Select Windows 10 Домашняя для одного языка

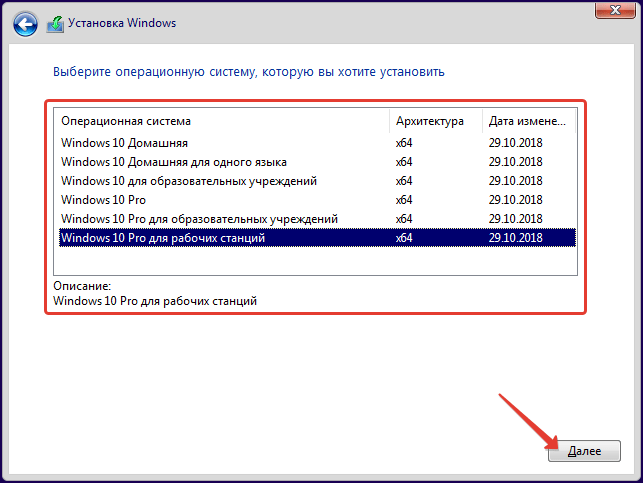[x=317, y=162]
